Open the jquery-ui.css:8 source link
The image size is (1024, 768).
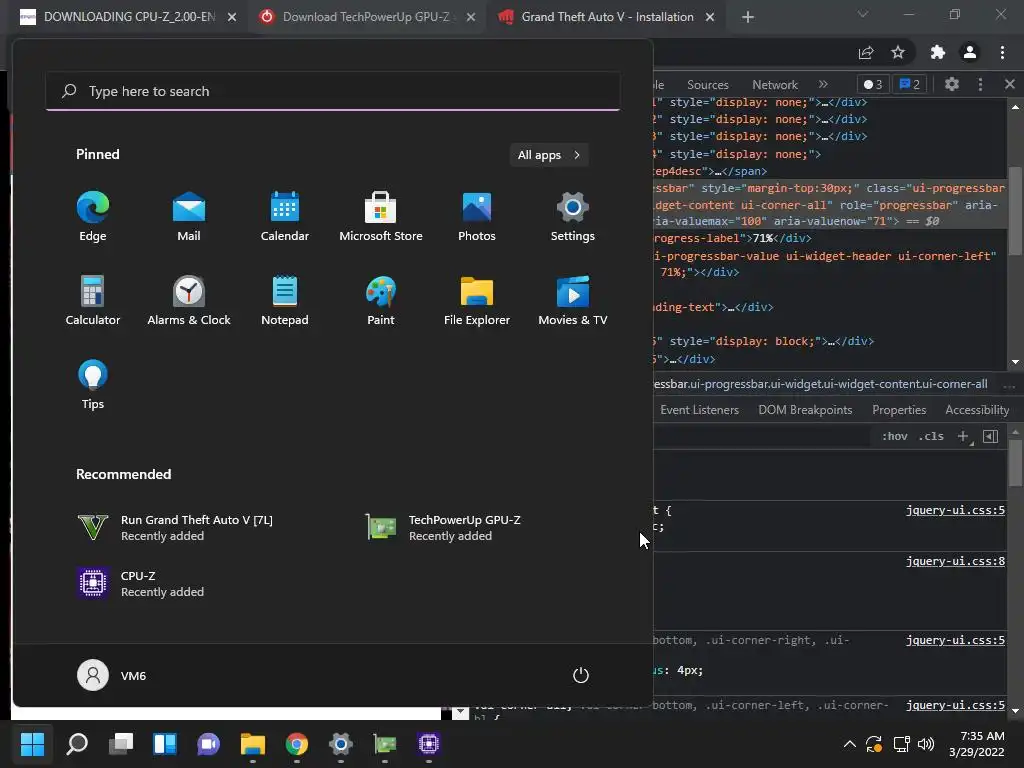[955, 561]
